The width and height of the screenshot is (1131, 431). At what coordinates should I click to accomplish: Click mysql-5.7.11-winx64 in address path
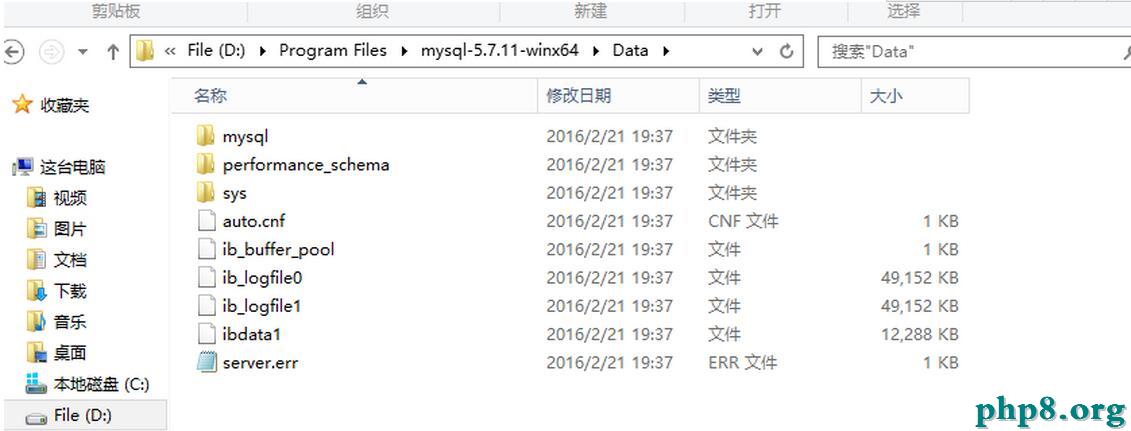click(x=499, y=50)
